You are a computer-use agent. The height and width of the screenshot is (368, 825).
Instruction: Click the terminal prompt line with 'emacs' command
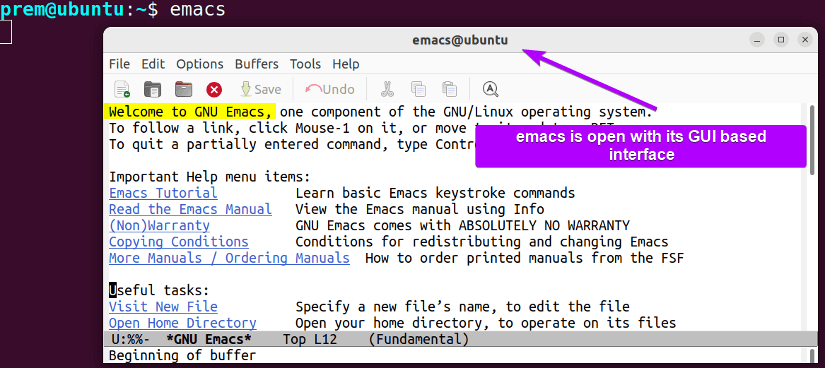[113, 9]
